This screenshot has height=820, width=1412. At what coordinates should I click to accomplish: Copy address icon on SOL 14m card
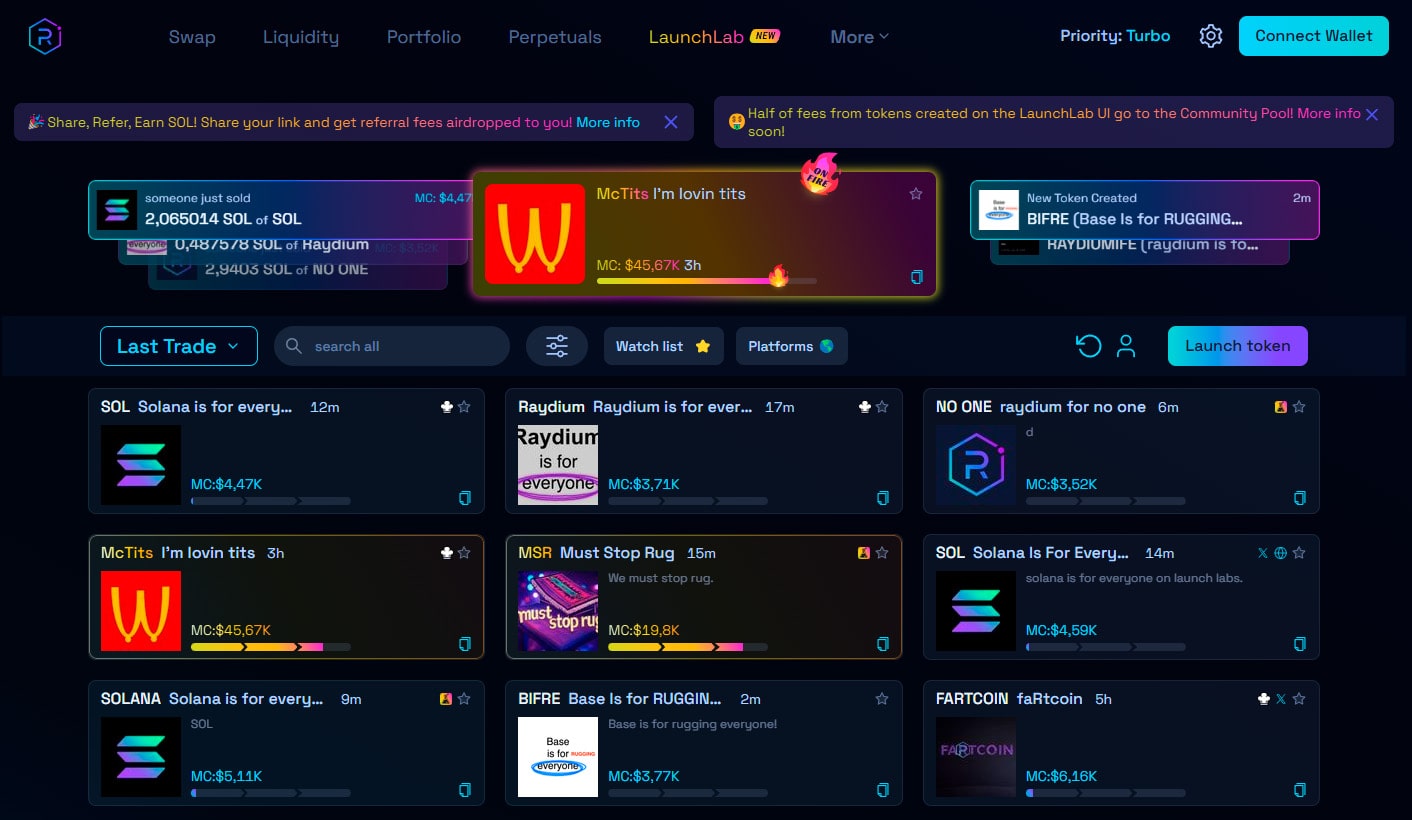(1299, 644)
